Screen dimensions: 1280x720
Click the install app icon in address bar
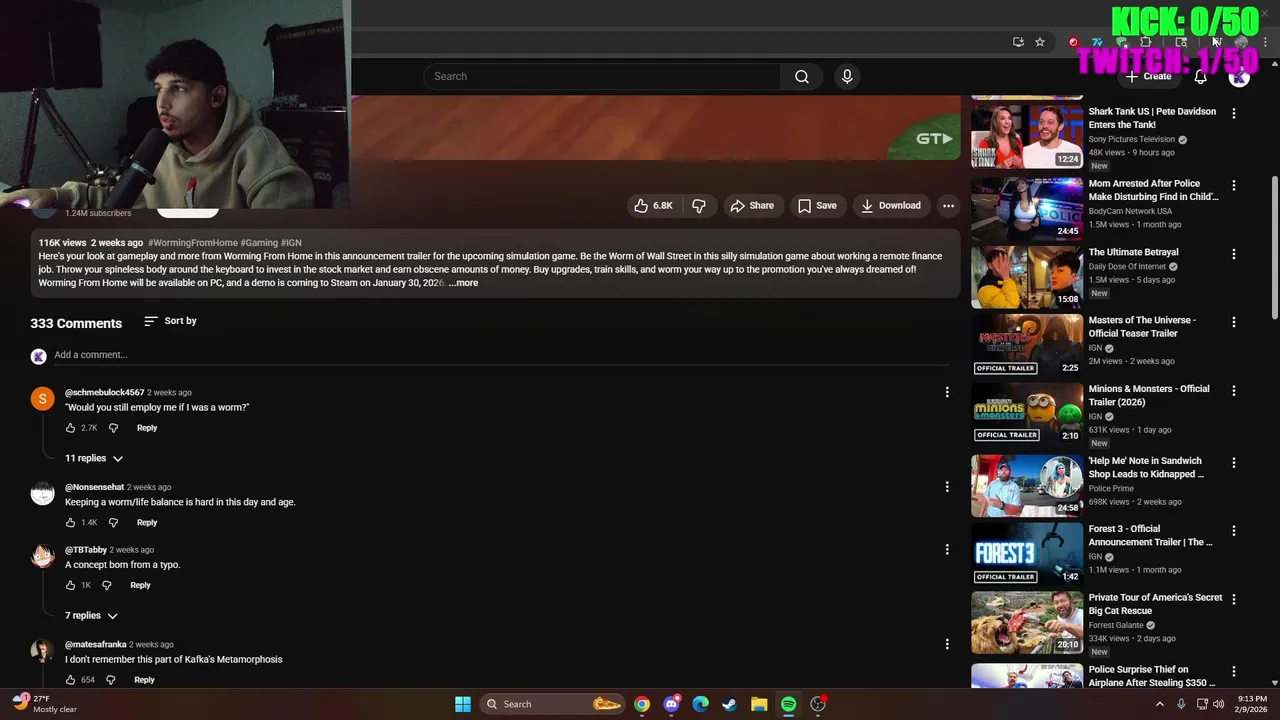1018,42
